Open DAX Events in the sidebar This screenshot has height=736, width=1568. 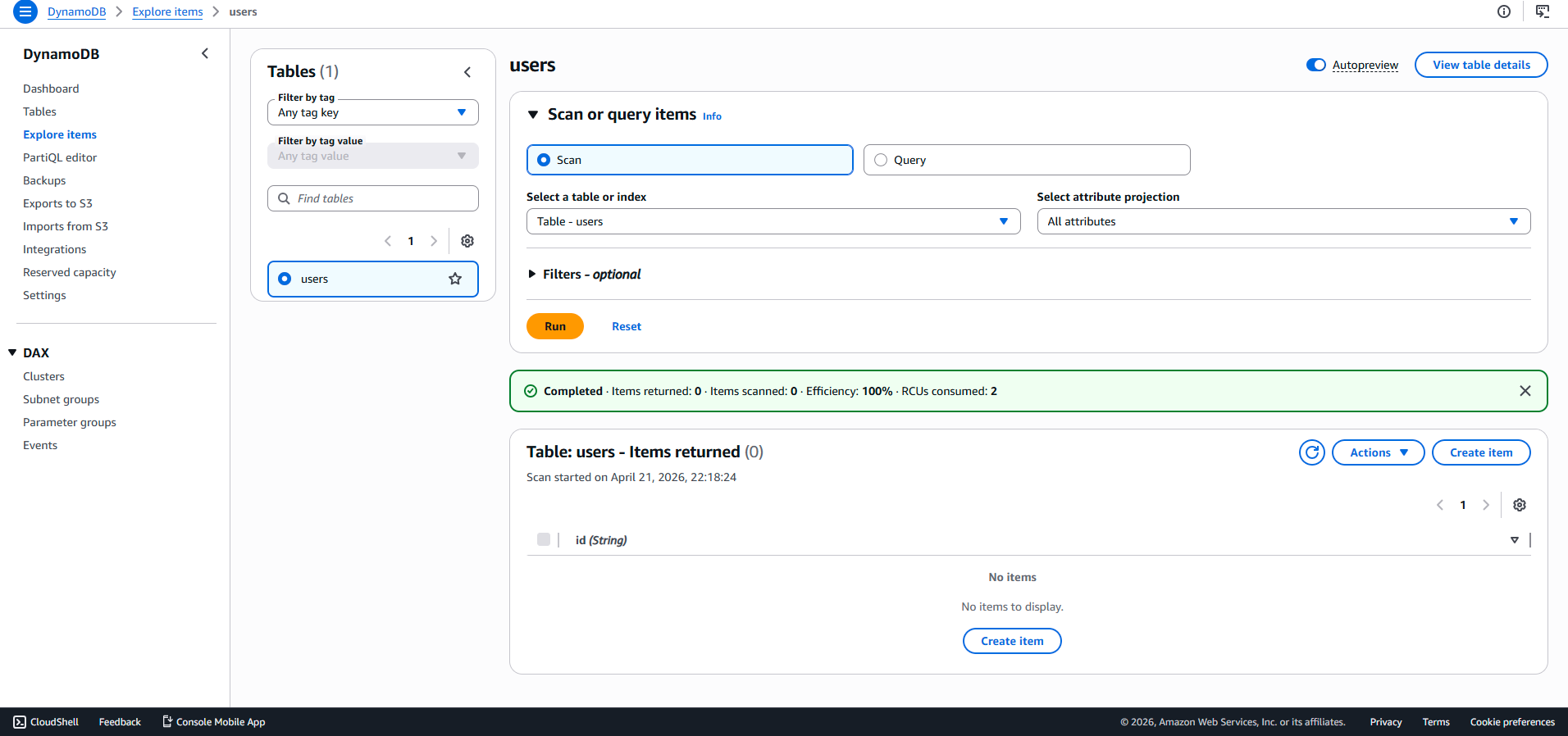40,445
